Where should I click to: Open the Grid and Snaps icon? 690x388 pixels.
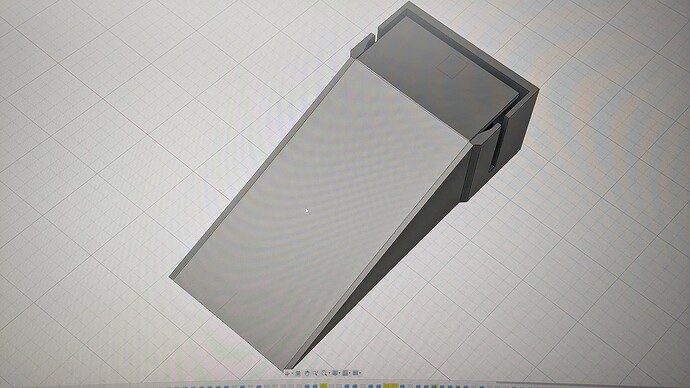click(345, 373)
